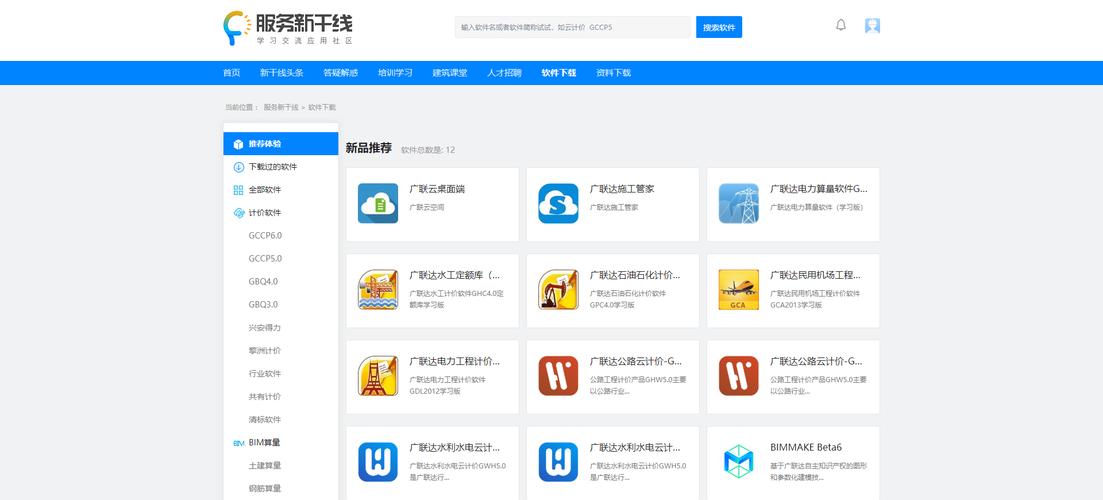Open the BIMMAKE Beta6 card title
Image resolution: width=1103 pixels, height=500 pixels.
point(806,447)
